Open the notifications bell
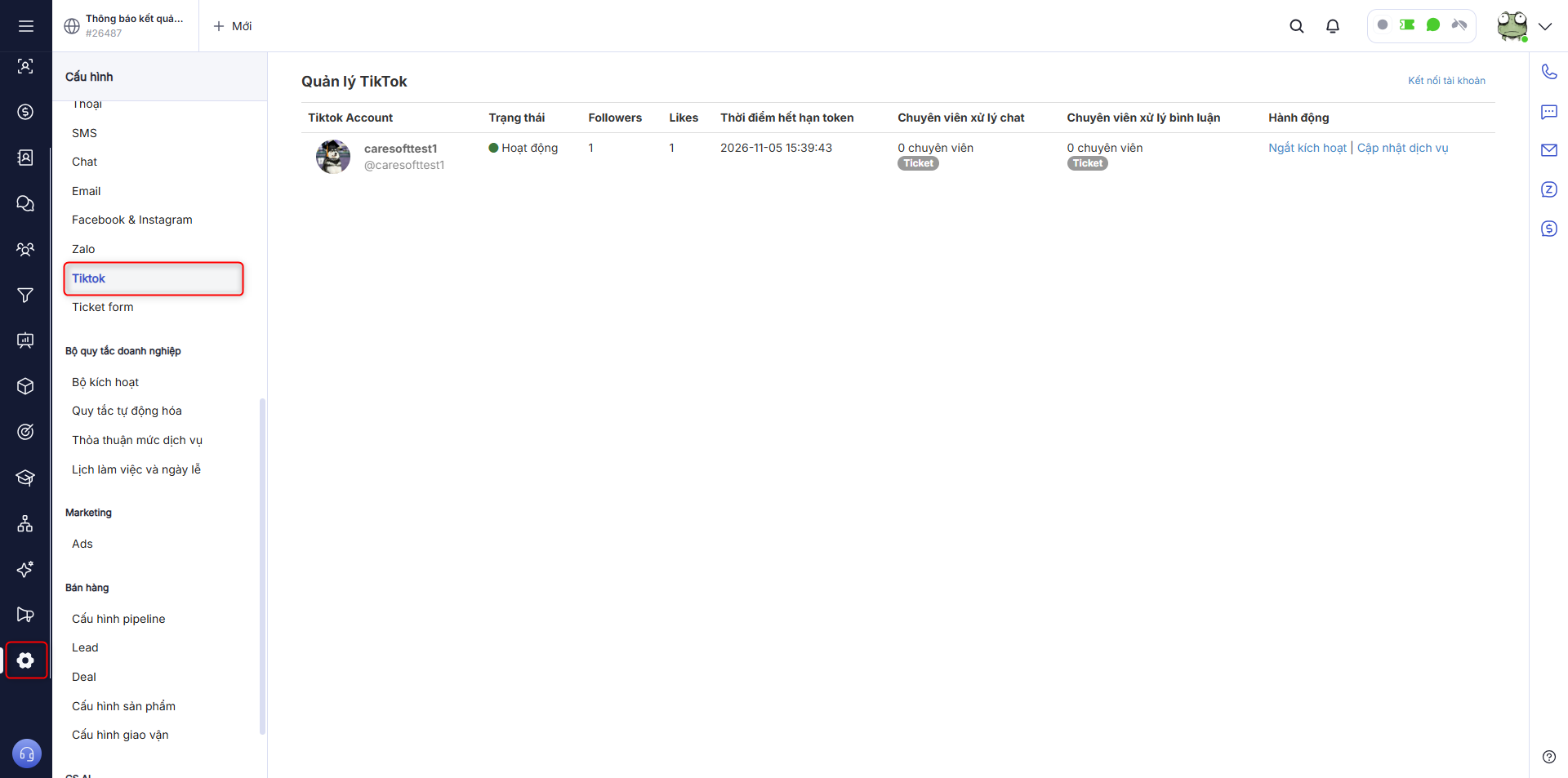1568x778 pixels. pyautogui.click(x=1332, y=26)
